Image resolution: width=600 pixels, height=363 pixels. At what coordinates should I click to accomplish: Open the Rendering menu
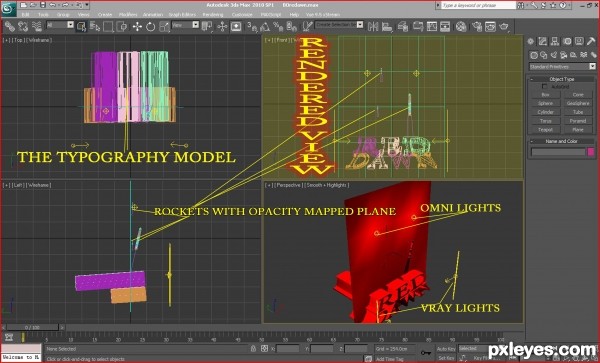(213, 15)
